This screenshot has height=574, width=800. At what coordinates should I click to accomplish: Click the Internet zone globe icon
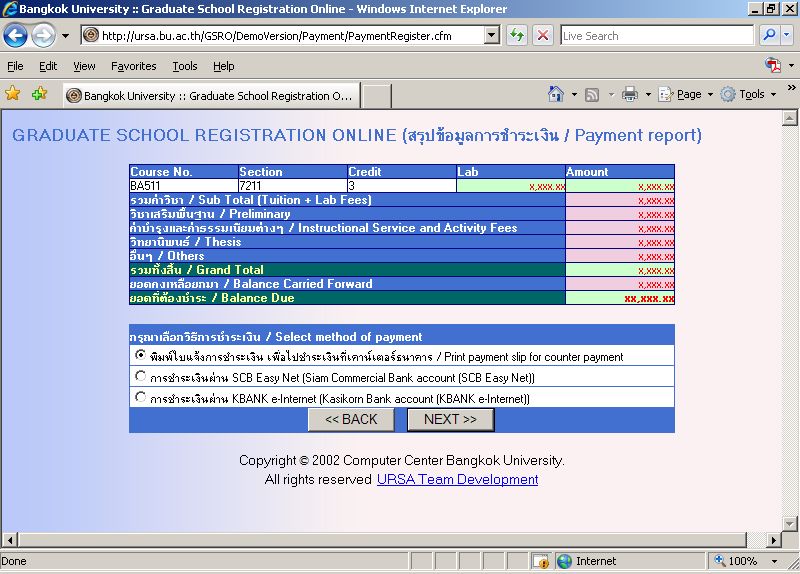[564, 561]
